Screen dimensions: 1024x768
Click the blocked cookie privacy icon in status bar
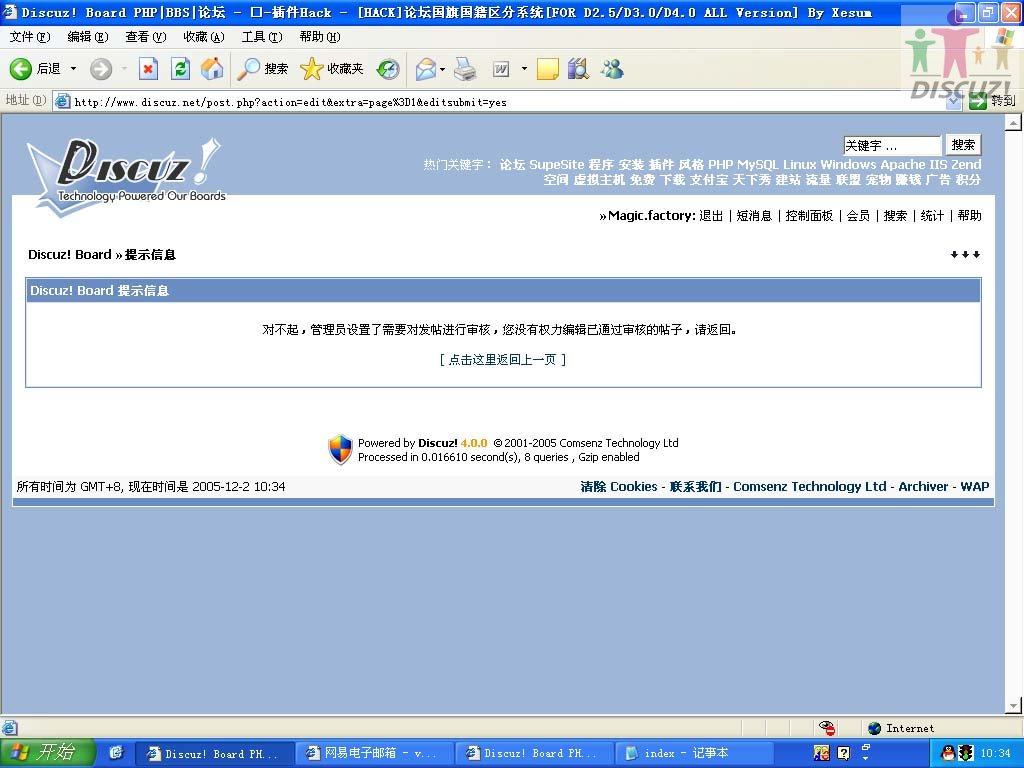[827, 728]
